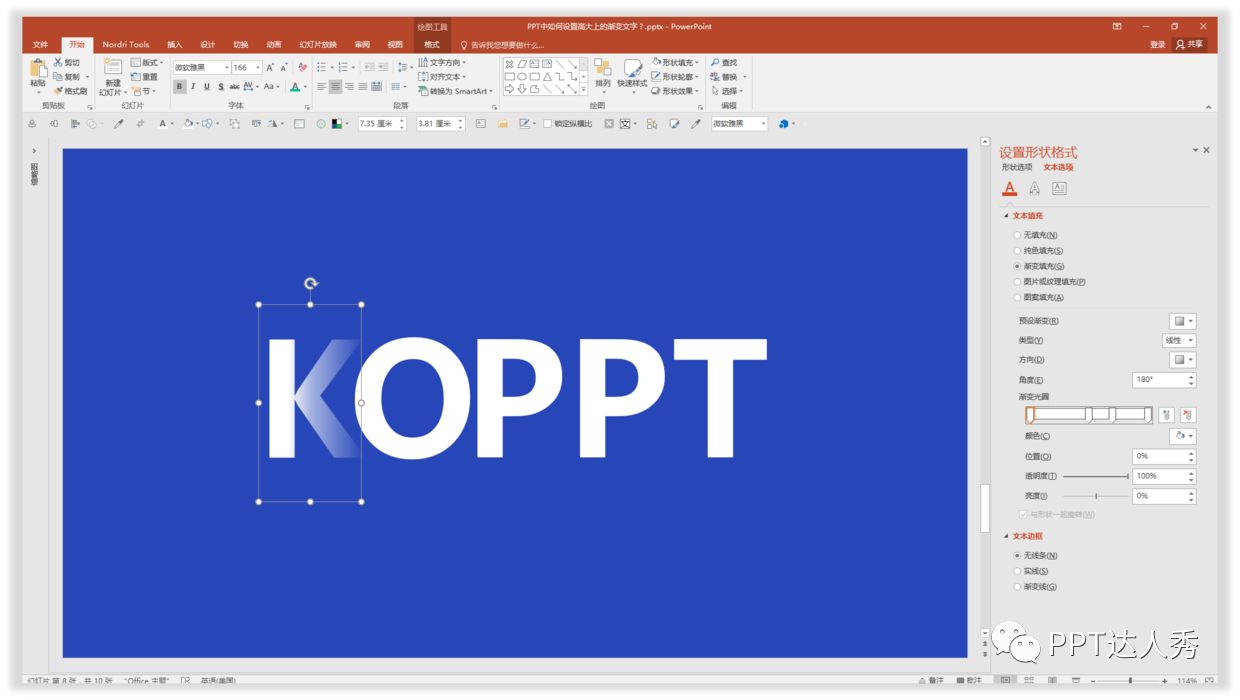Click the New Slide (新建幻灯片) icon

coord(112,69)
